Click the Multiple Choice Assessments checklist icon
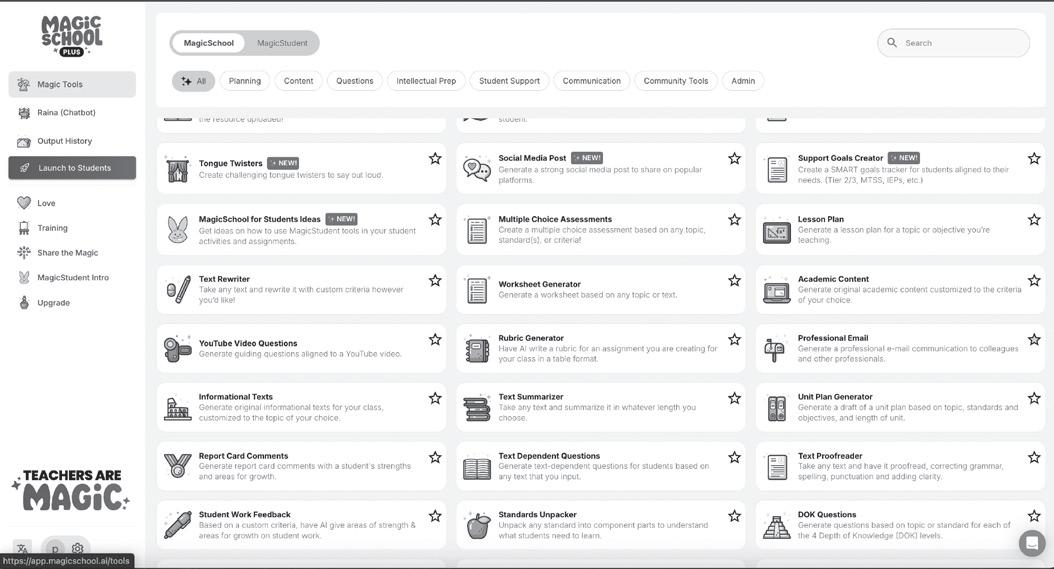1054x569 pixels. tap(477, 231)
